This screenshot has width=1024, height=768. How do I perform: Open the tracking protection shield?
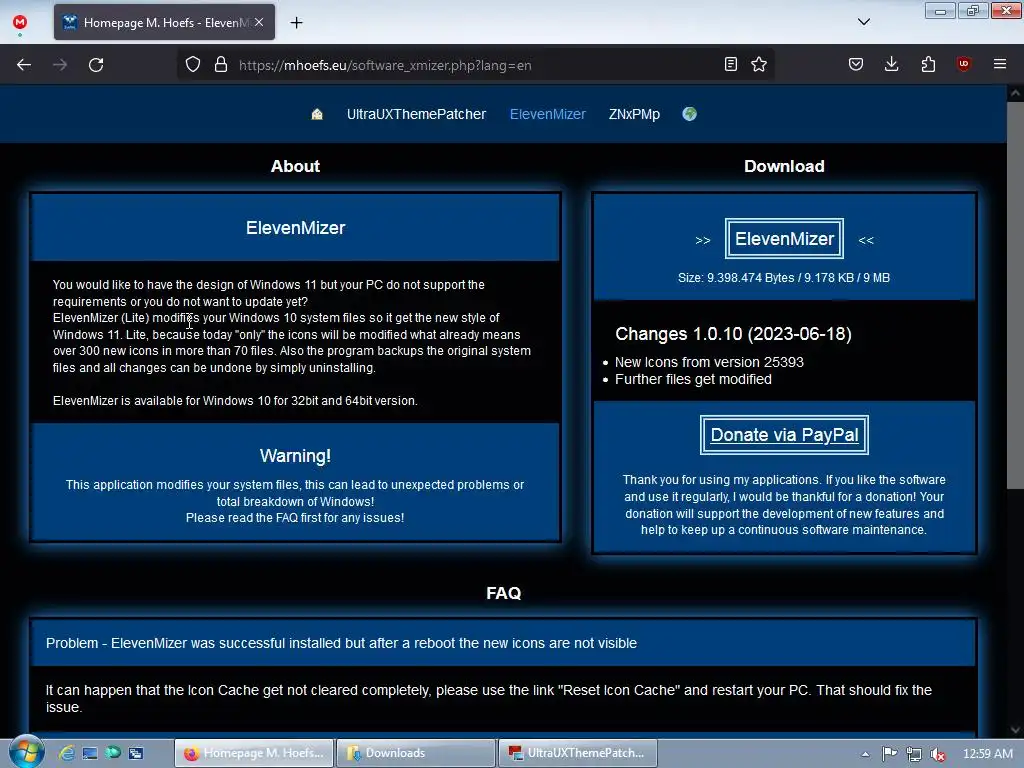(193, 65)
